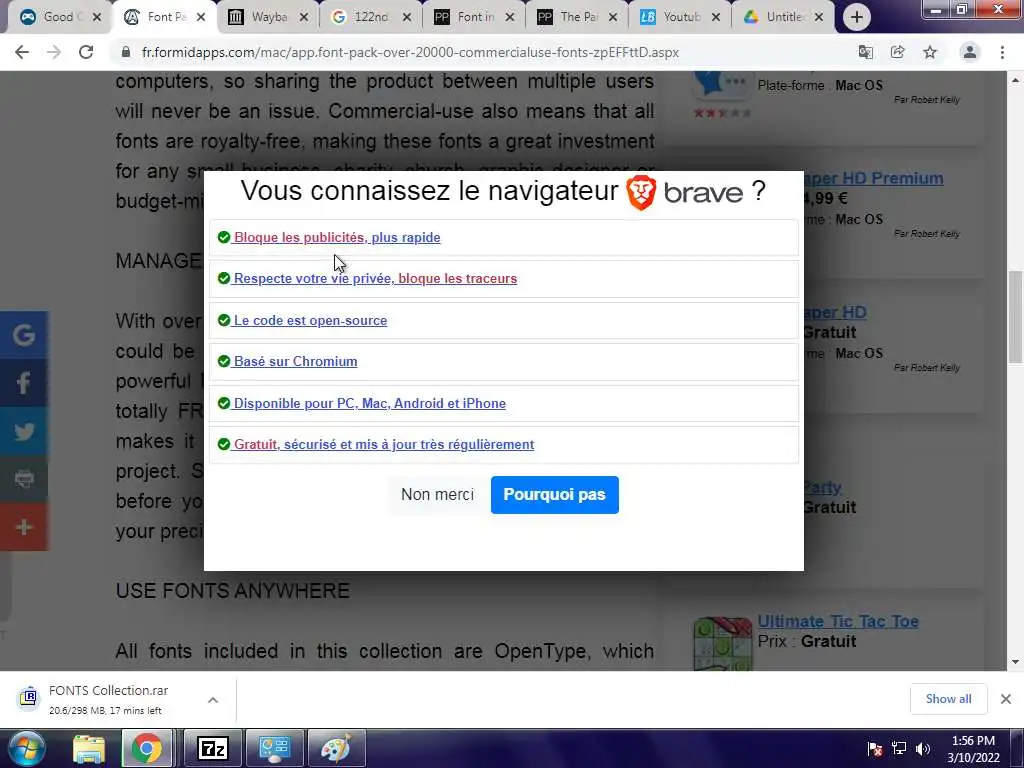The width and height of the screenshot is (1024, 768).
Task: Open Chrome's three-dot menu
Action: pyautogui.click(x=1002, y=52)
